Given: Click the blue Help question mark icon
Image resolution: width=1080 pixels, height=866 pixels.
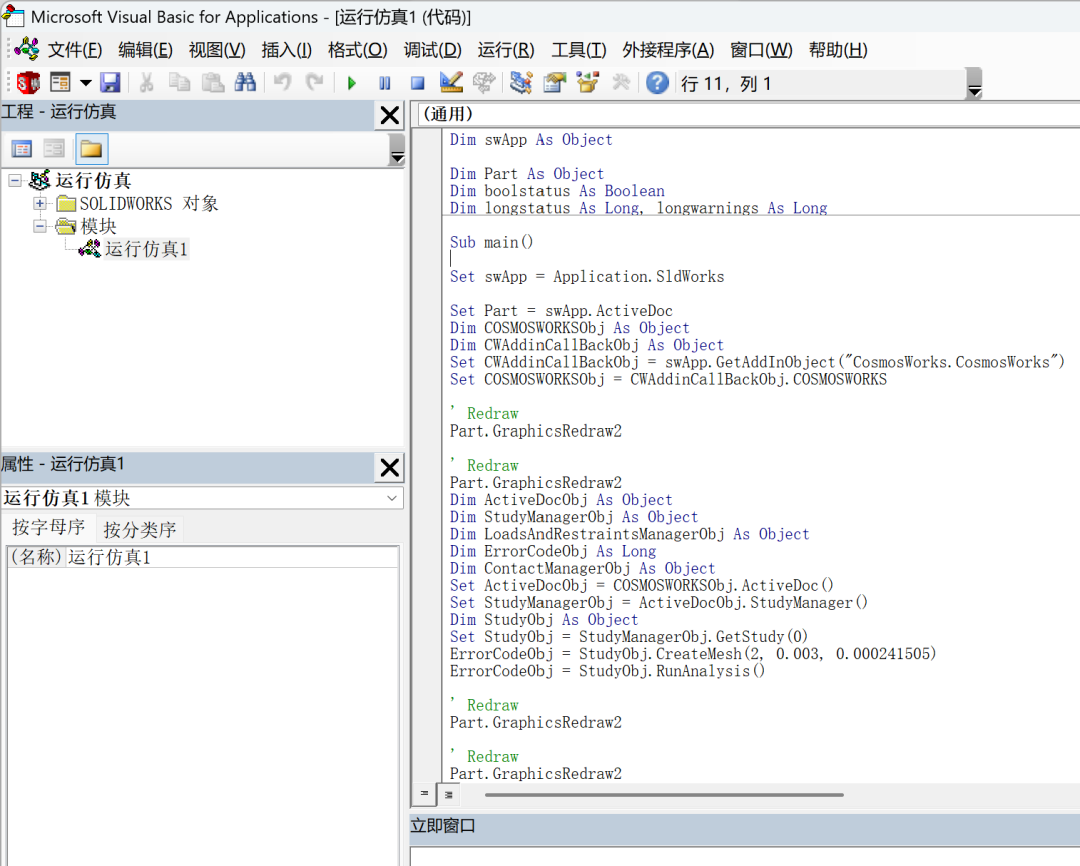Looking at the screenshot, I should pyautogui.click(x=657, y=83).
